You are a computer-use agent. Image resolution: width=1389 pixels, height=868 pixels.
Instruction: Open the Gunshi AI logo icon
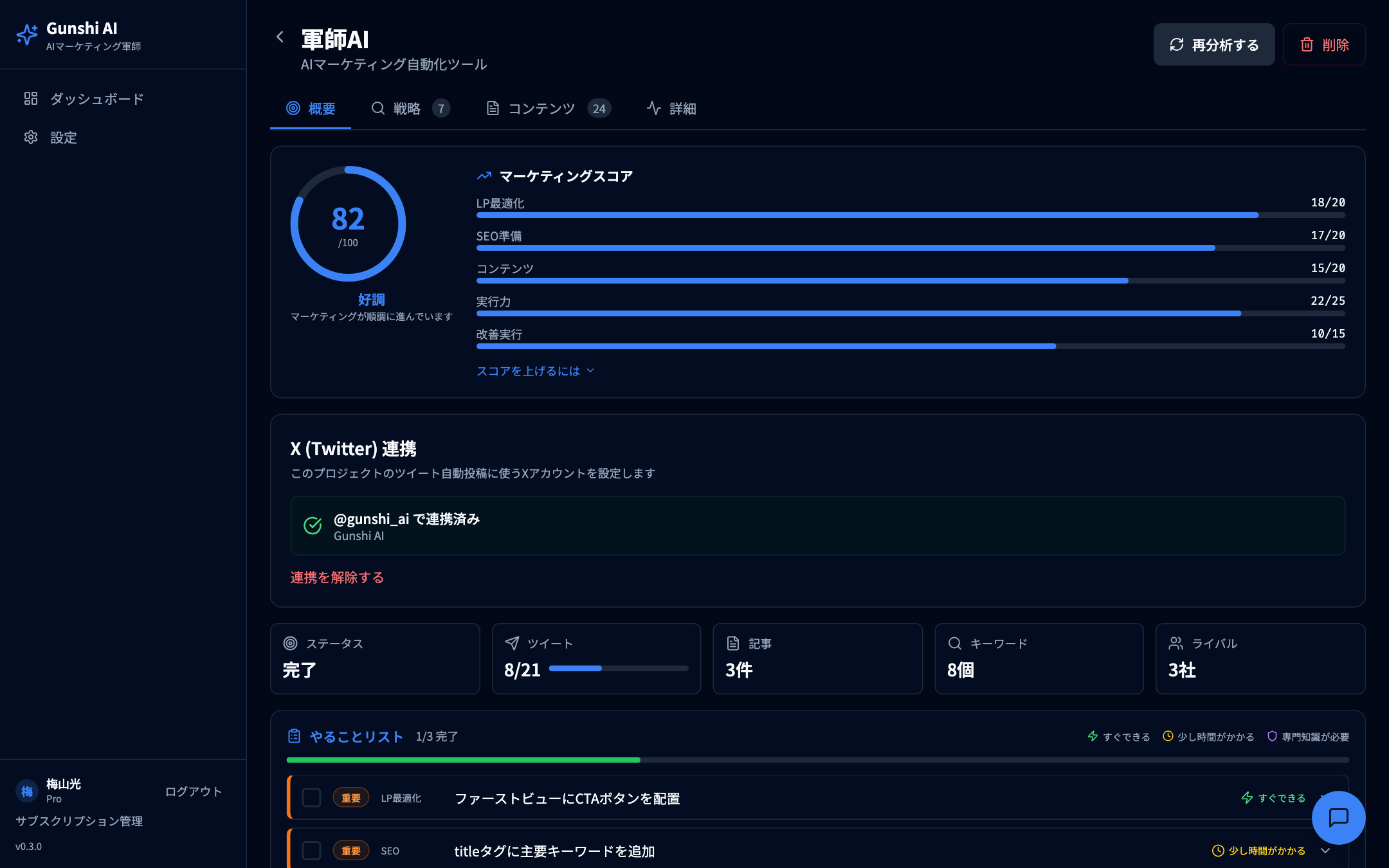[27, 35]
